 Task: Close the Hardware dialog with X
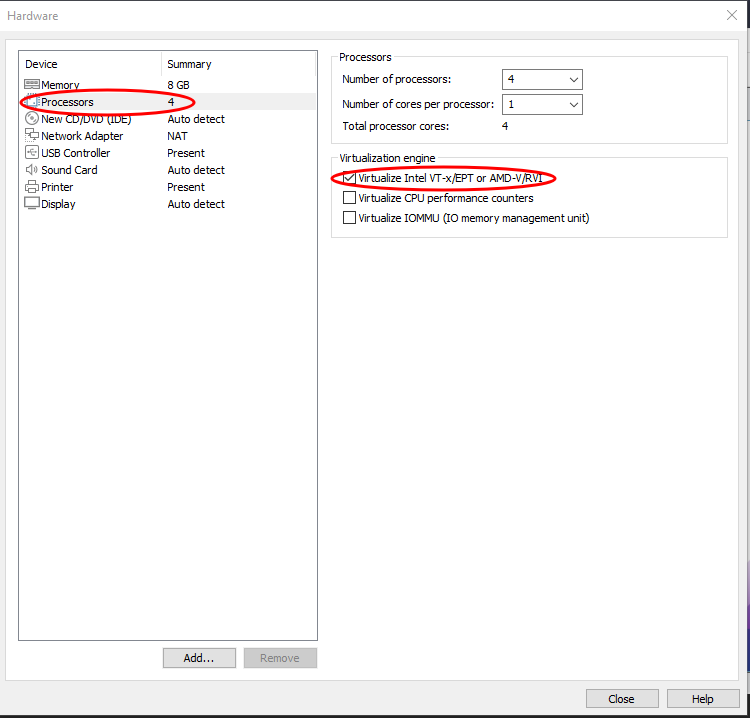(732, 15)
